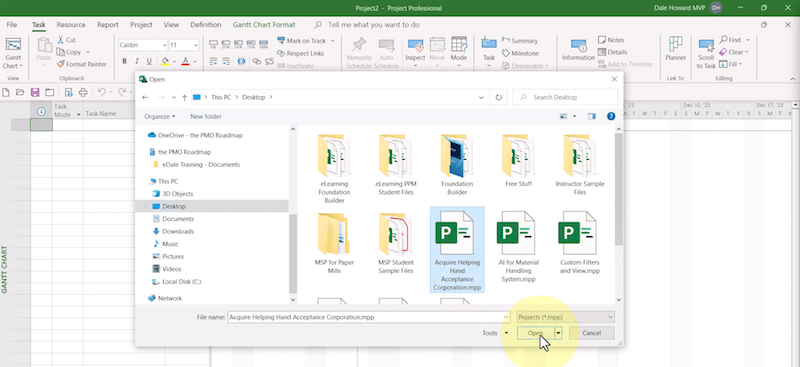The width and height of the screenshot is (800, 367).
Task: Toggle Bold formatting in ribbon
Action: pyautogui.click(x=124, y=61)
